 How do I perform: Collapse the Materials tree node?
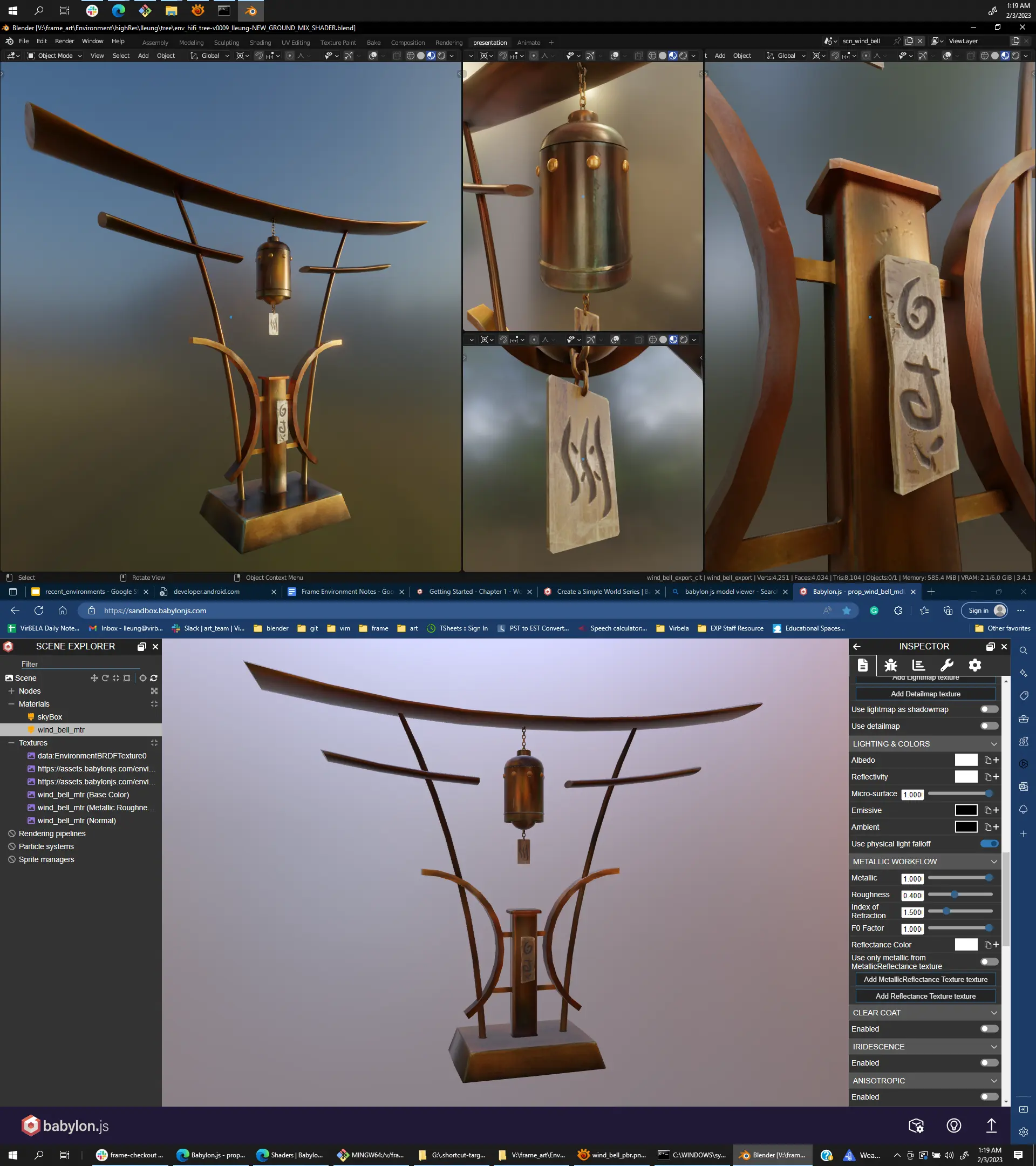pyautogui.click(x=11, y=704)
